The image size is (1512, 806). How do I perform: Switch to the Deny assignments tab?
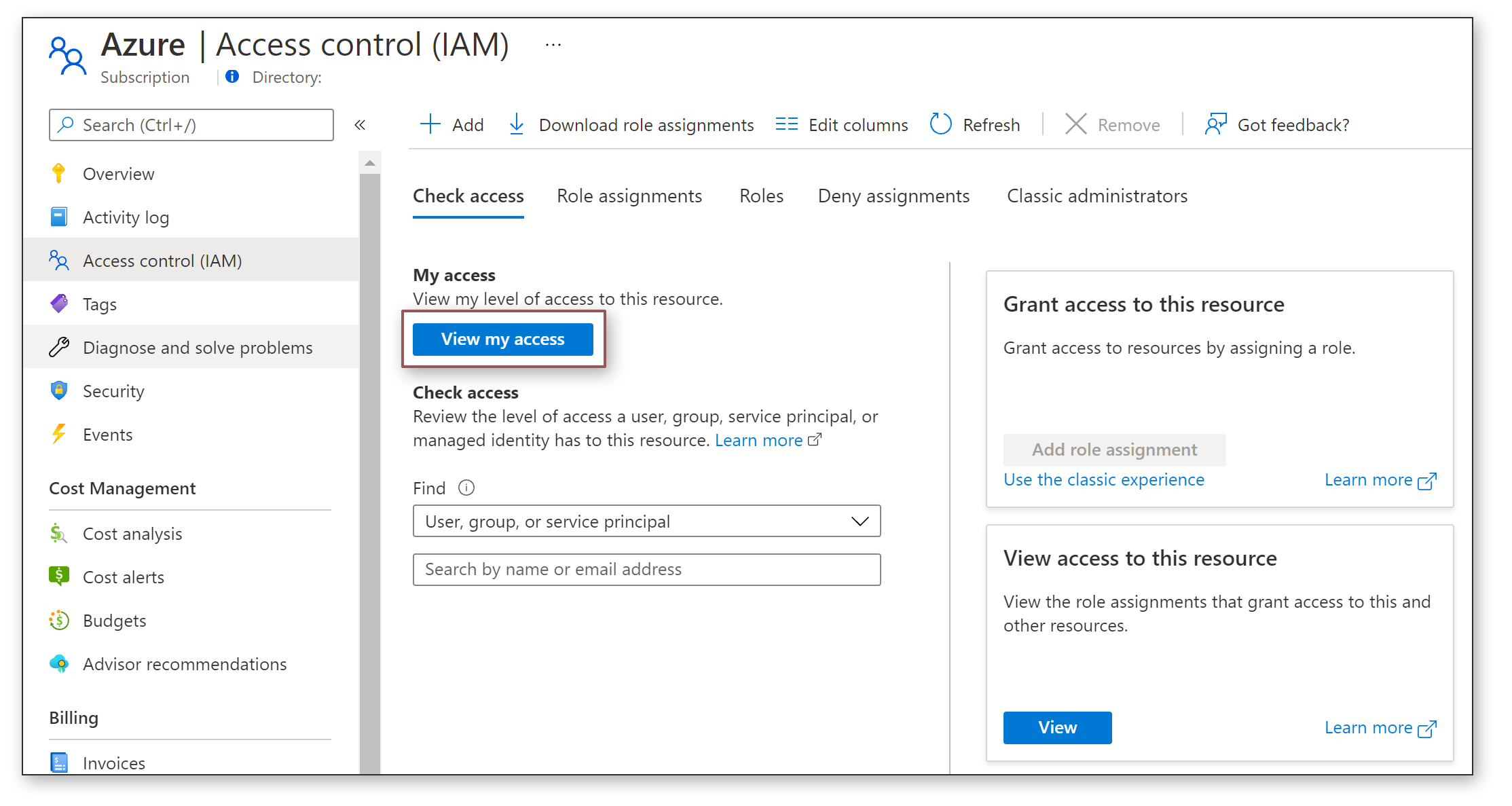[893, 196]
